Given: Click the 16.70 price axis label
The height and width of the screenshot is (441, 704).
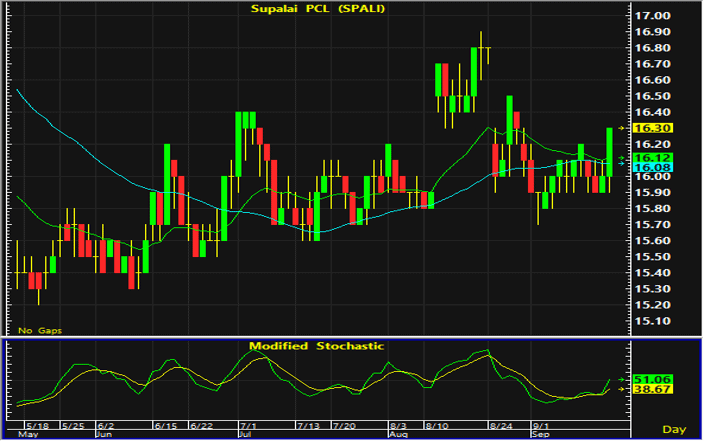Looking at the screenshot, I should 652,64.
